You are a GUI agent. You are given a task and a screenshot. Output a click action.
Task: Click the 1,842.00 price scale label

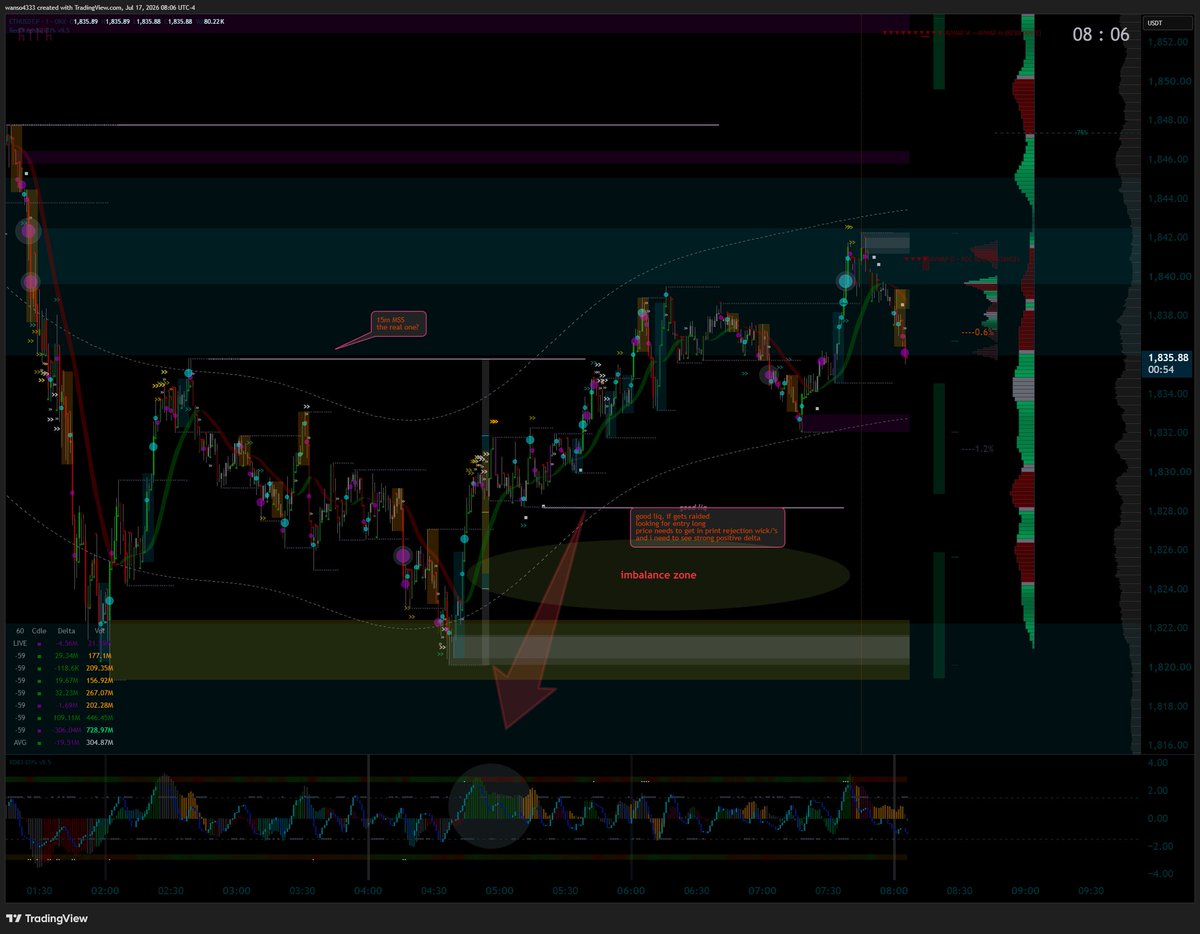1168,237
